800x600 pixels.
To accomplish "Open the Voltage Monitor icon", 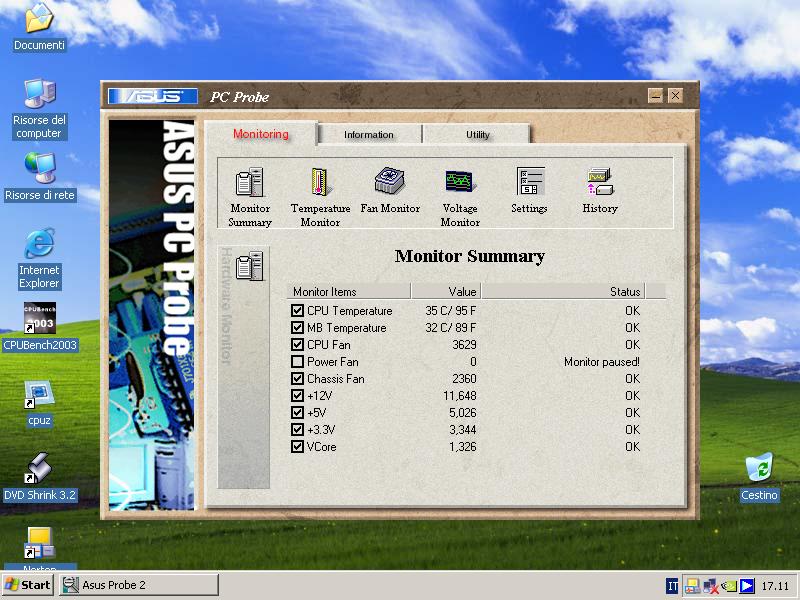I will [x=460, y=181].
